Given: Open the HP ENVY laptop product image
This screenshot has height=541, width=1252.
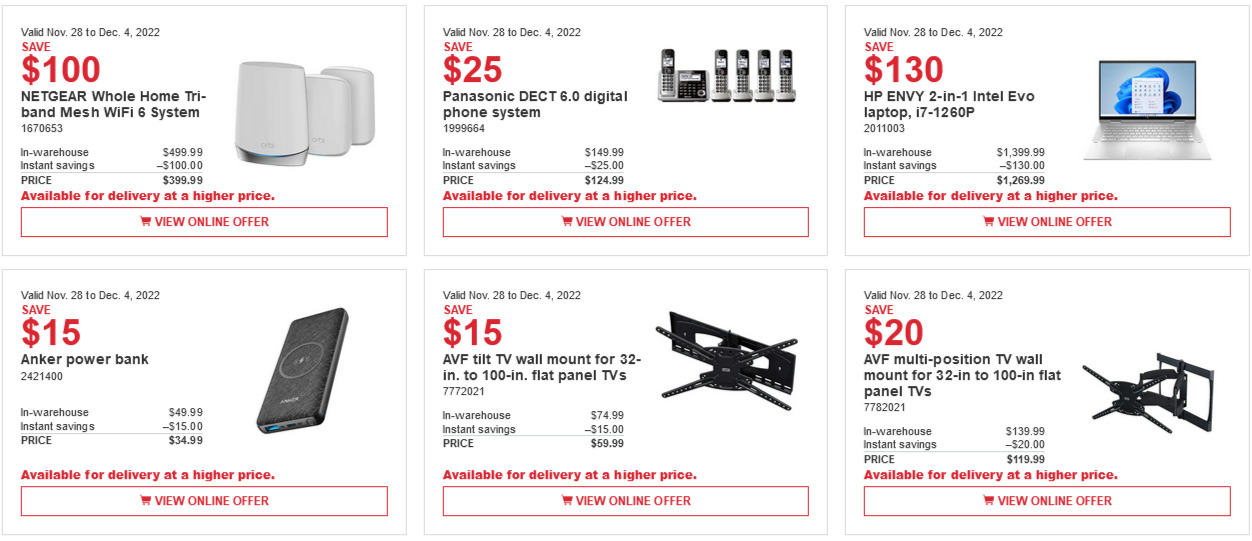Looking at the screenshot, I should coord(1147,110).
